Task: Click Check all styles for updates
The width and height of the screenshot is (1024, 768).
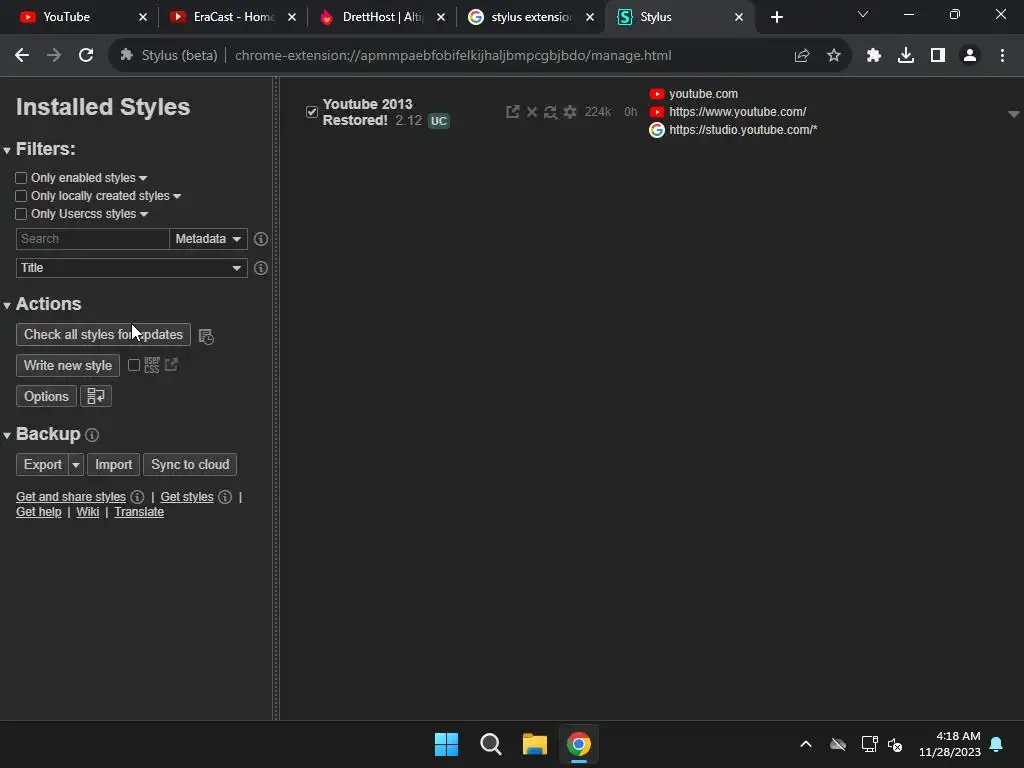Action: tap(103, 334)
